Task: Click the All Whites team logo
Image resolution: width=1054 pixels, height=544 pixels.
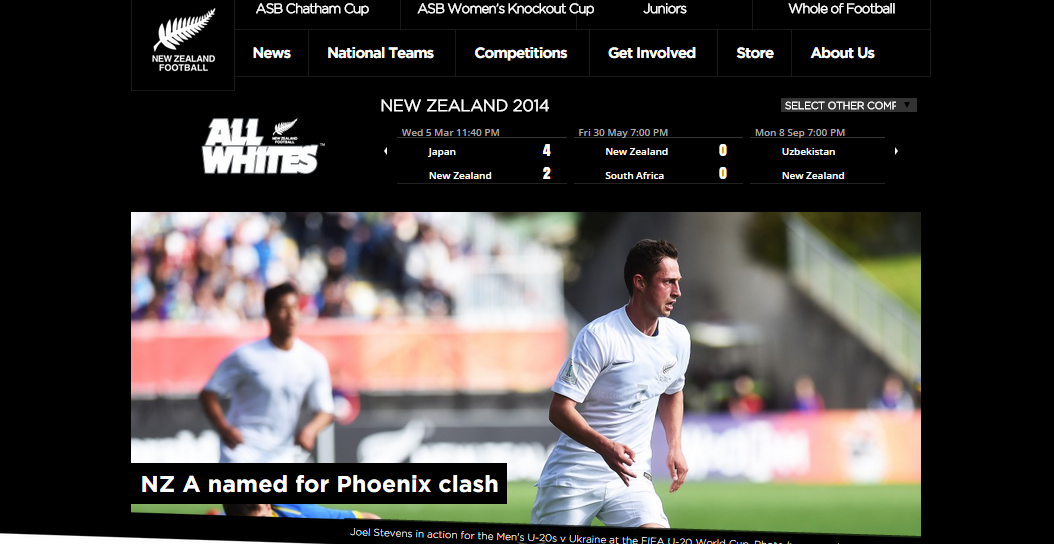Action: [x=263, y=147]
